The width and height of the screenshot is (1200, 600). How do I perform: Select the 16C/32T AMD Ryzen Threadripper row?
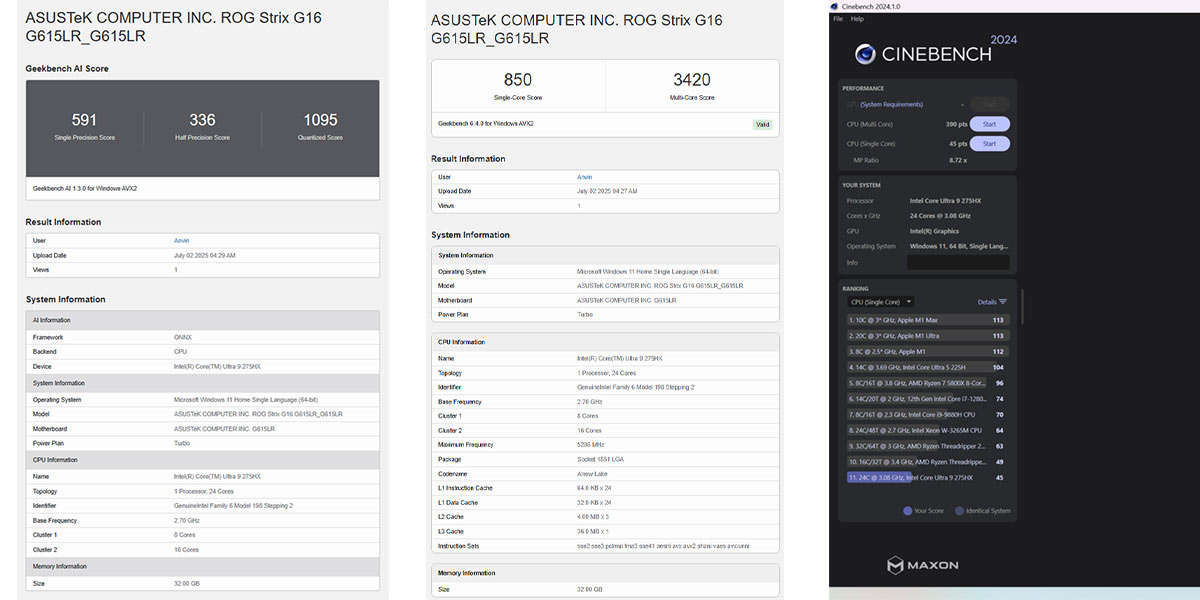click(927, 462)
